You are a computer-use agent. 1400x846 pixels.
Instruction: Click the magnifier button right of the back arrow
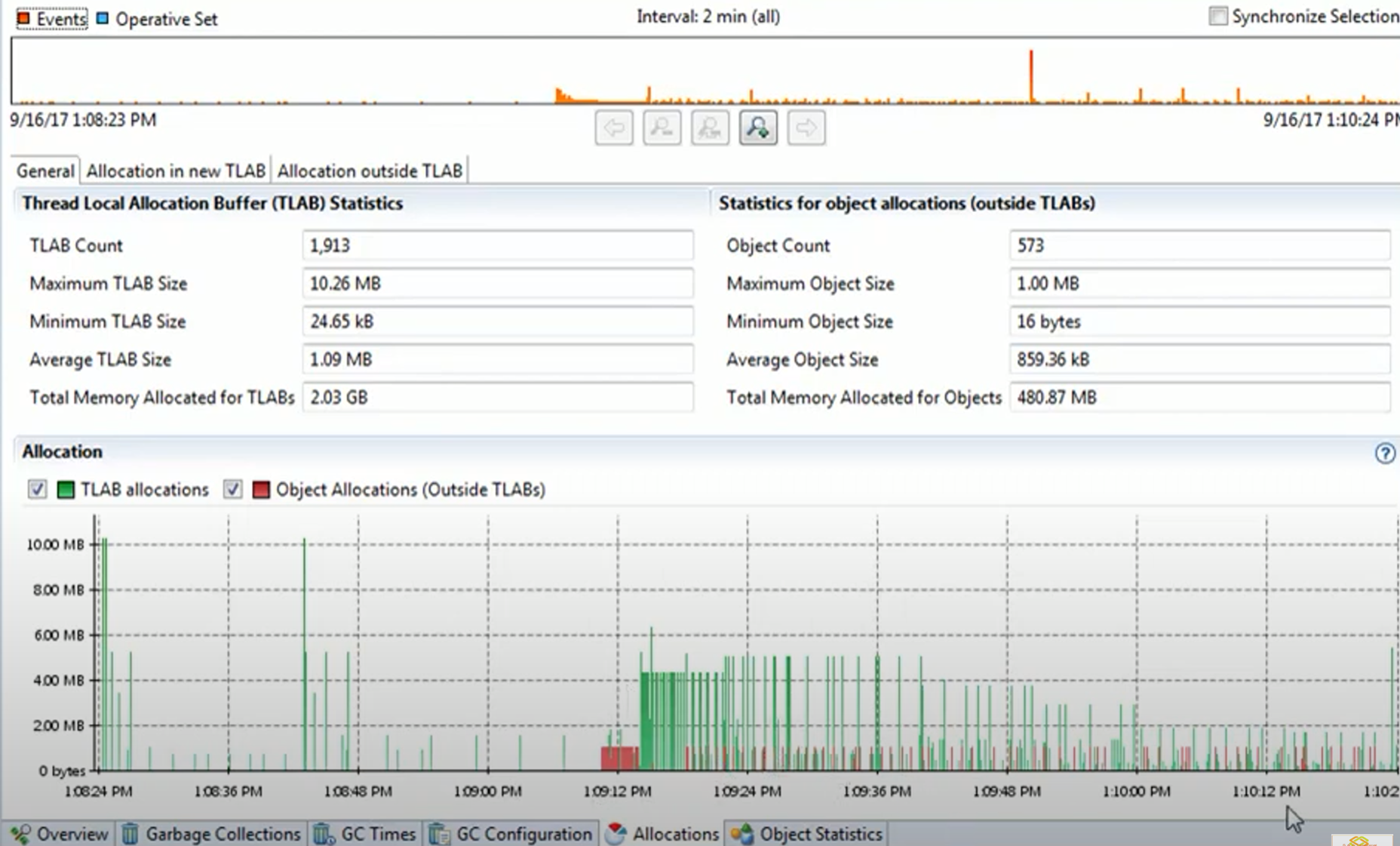click(662, 128)
